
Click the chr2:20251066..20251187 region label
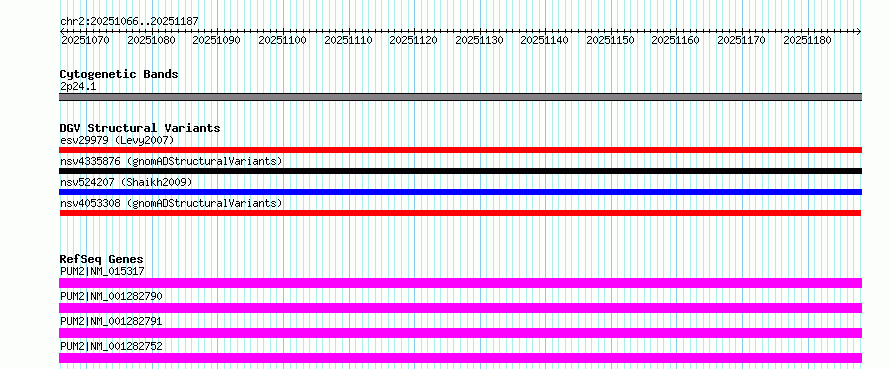(x=129, y=21)
